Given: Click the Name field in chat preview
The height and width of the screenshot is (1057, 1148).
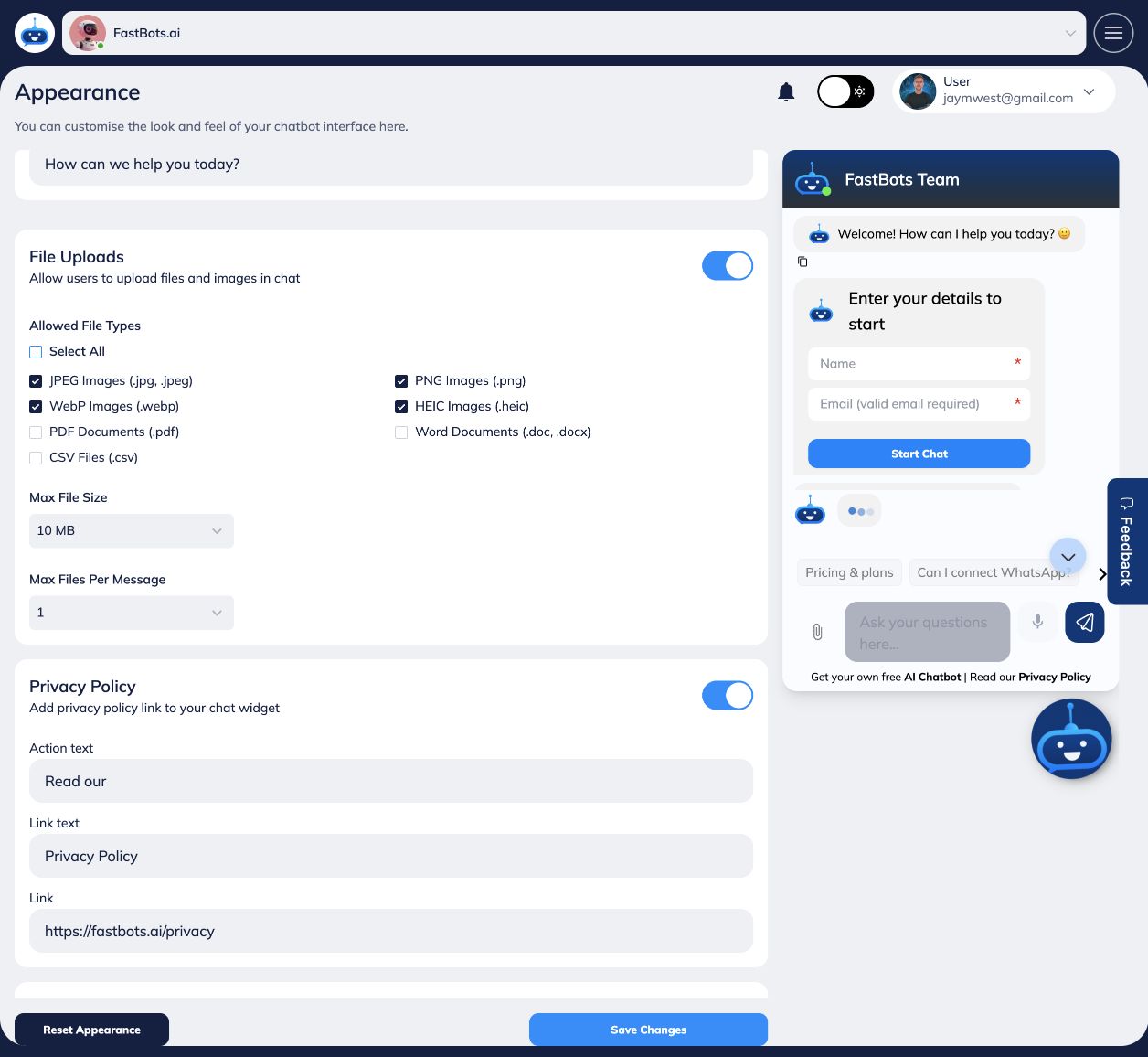Looking at the screenshot, I should pos(919,364).
